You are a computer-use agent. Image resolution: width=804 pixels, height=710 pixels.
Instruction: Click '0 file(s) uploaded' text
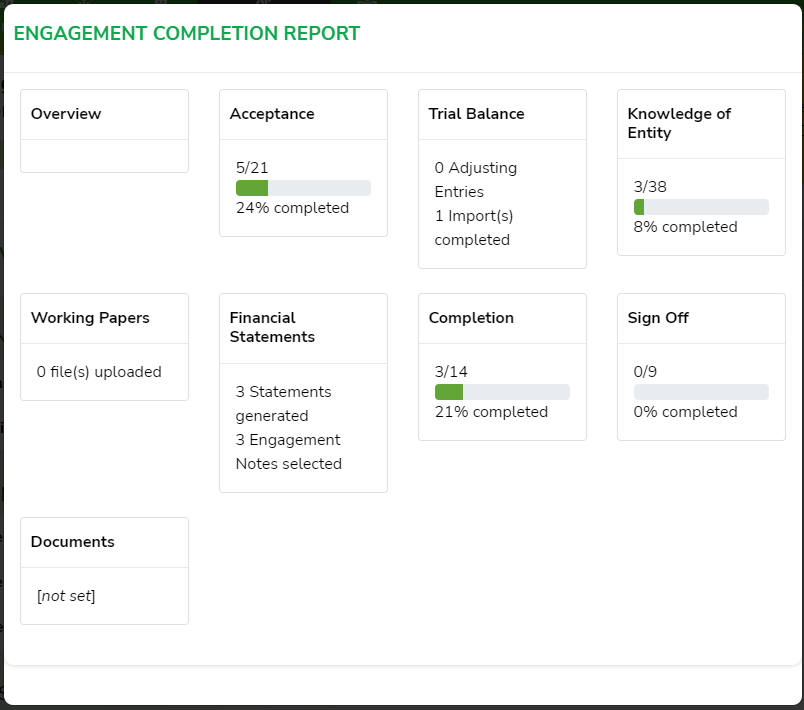99,372
